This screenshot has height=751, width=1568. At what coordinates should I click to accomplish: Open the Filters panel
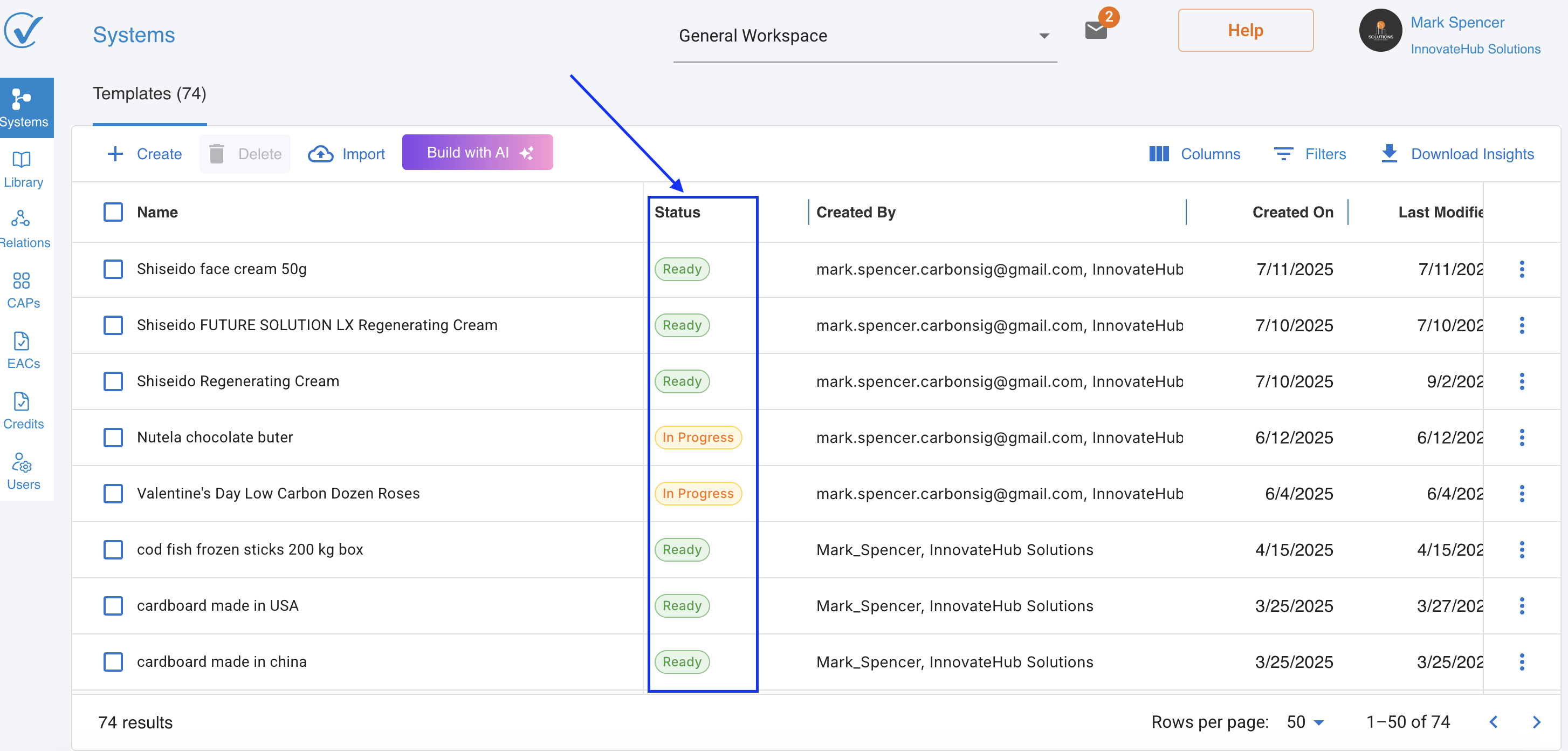pyautogui.click(x=1310, y=154)
